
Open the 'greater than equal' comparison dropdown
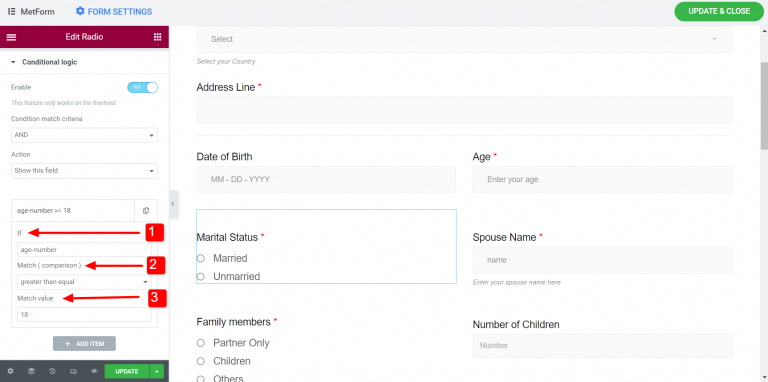coord(84,282)
